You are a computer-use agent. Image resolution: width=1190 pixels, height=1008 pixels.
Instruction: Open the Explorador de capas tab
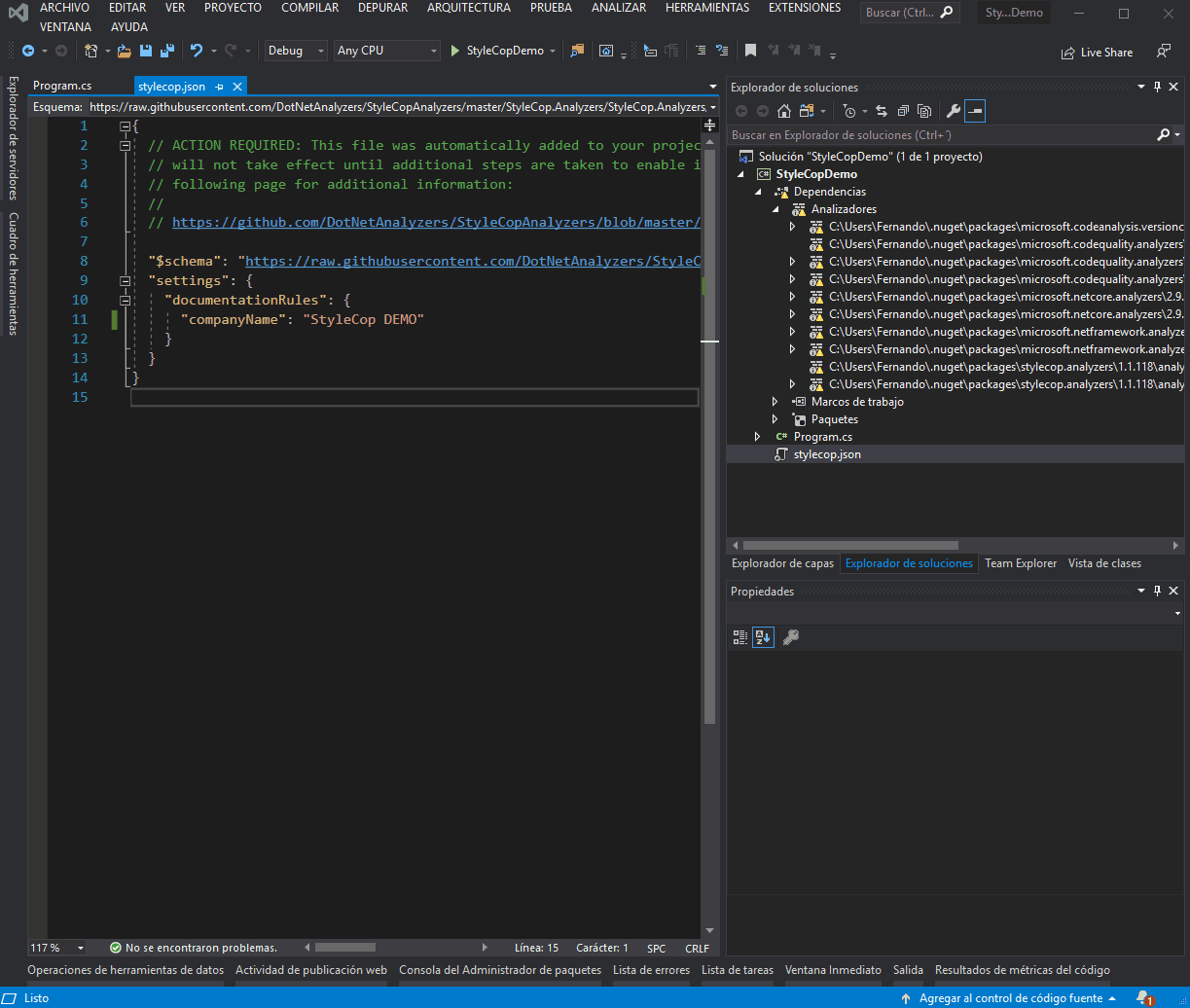coord(783,563)
